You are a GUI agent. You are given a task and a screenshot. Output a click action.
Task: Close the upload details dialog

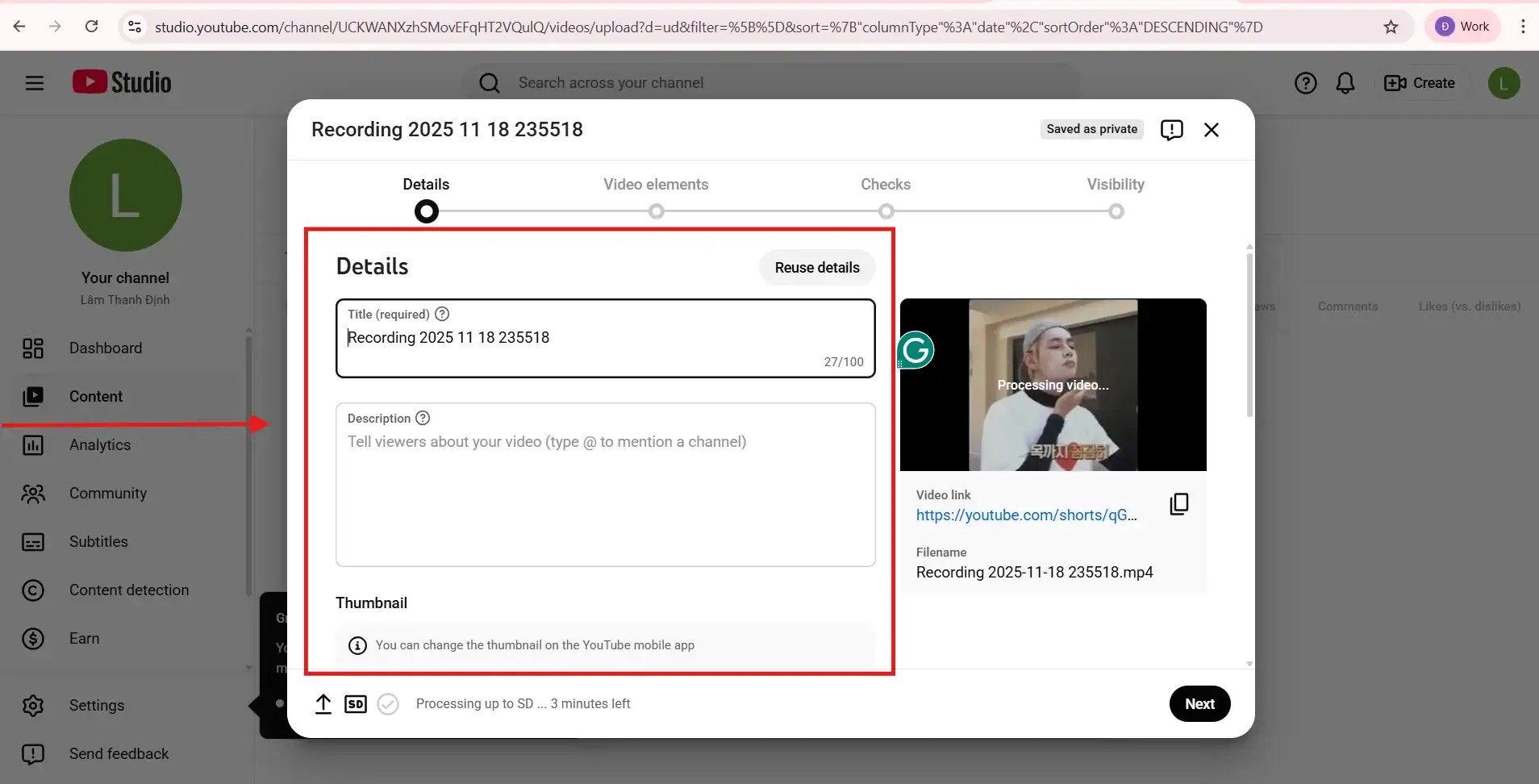pyautogui.click(x=1211, y=130)
